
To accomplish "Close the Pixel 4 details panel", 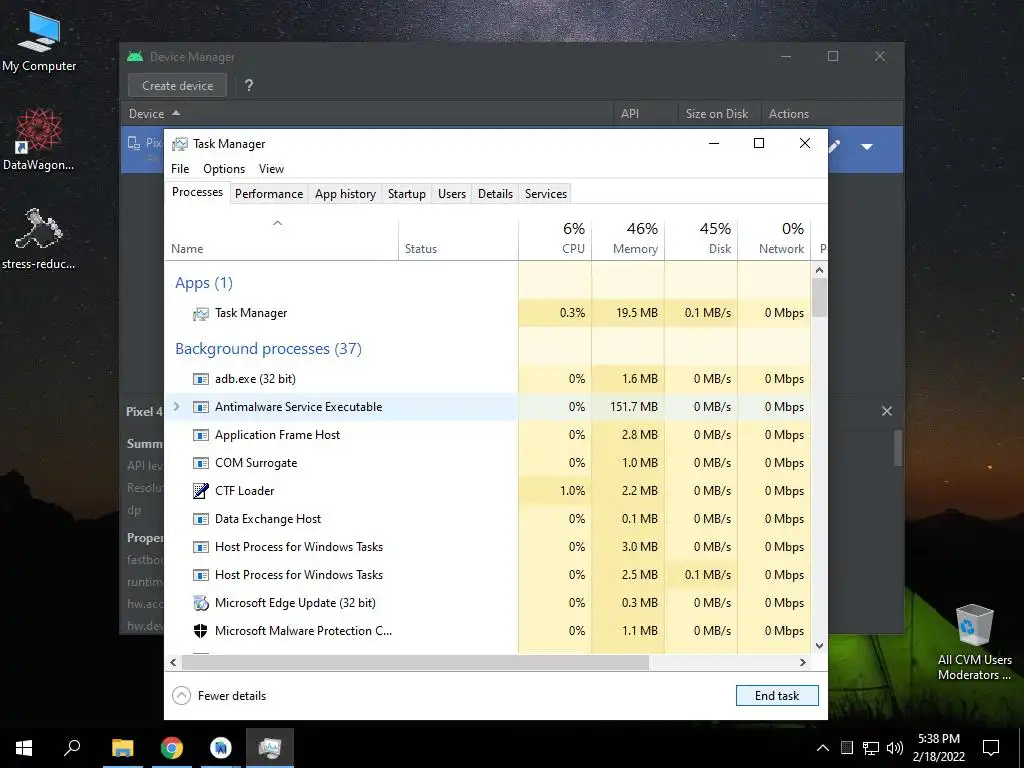I will [x=886, y=411].
